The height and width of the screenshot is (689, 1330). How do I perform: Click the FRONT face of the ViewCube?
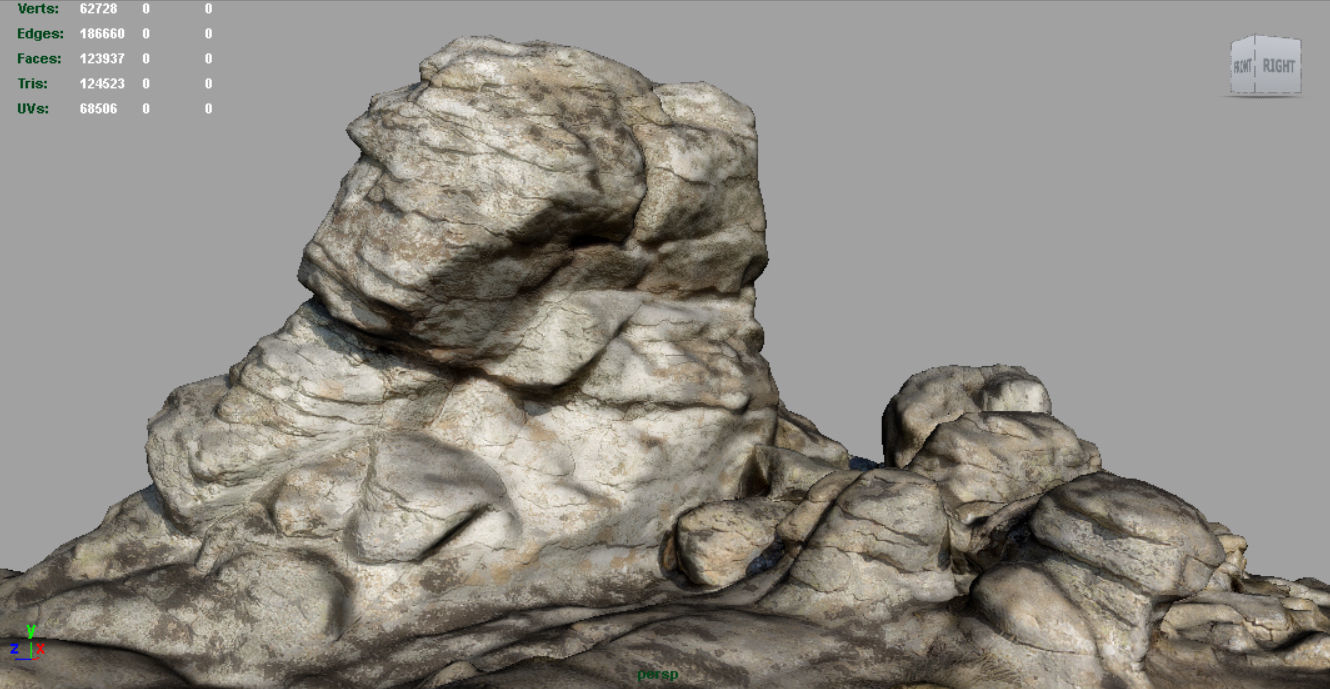tap(1243, 67)
